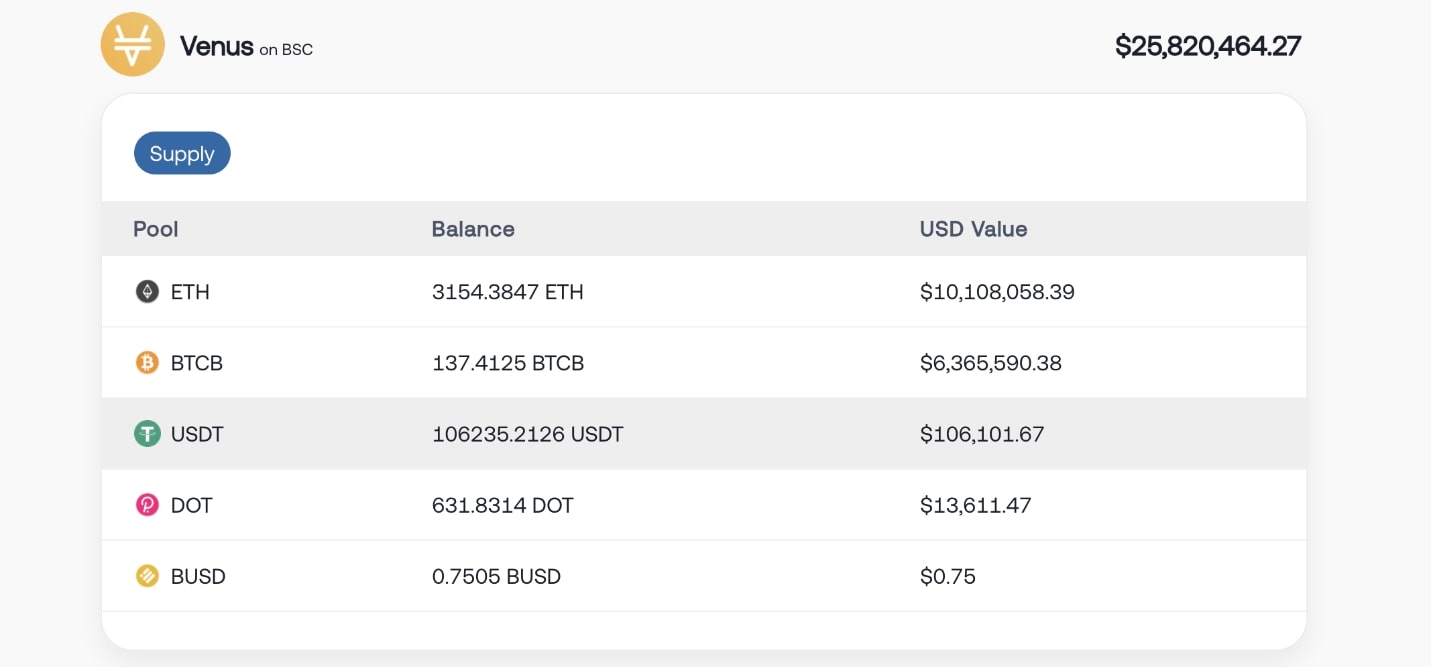1431x667 pixels.
Task: Click the BTCB bitcoin token icon
Action: 147,363
